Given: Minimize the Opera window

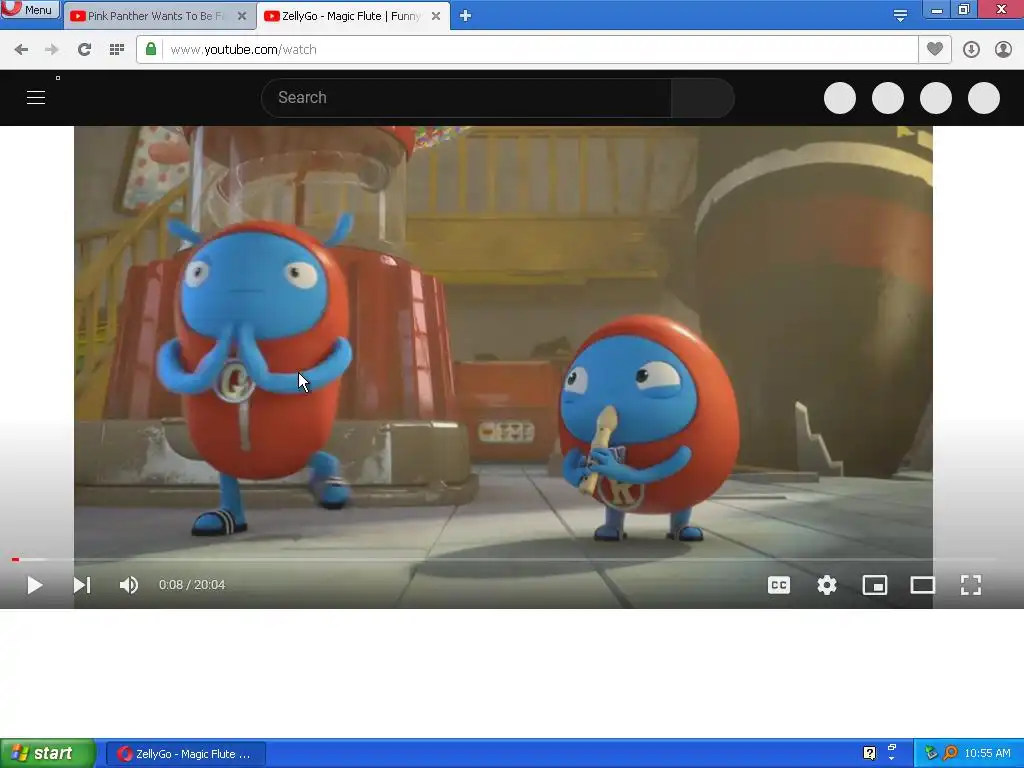Looking at the screenshot, I should point(937,9).
